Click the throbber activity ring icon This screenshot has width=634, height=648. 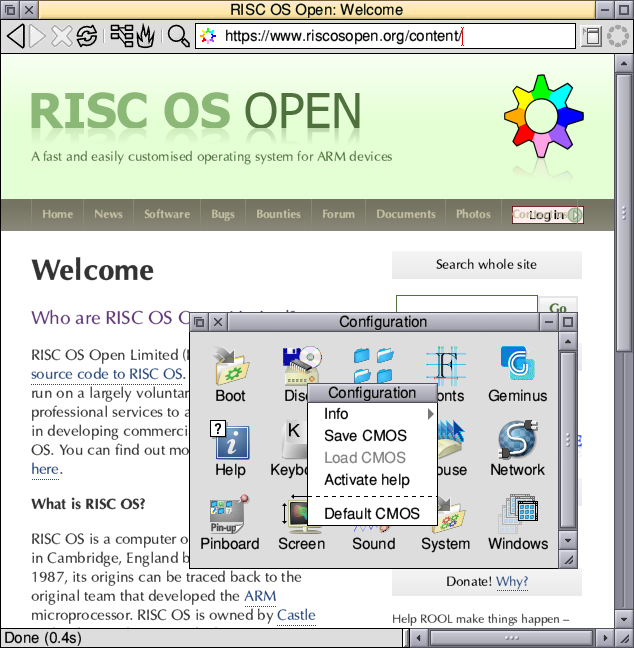click(x=618, y=36)
